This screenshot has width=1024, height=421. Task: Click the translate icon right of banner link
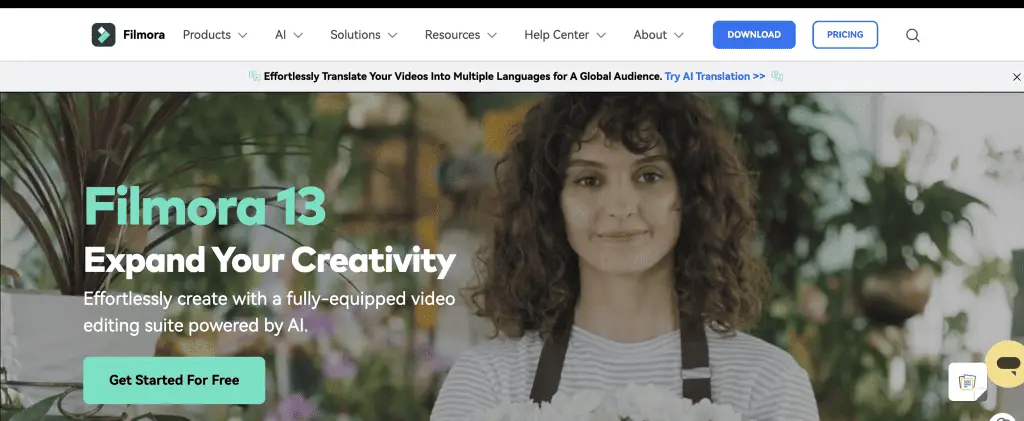tap(776, 76)
